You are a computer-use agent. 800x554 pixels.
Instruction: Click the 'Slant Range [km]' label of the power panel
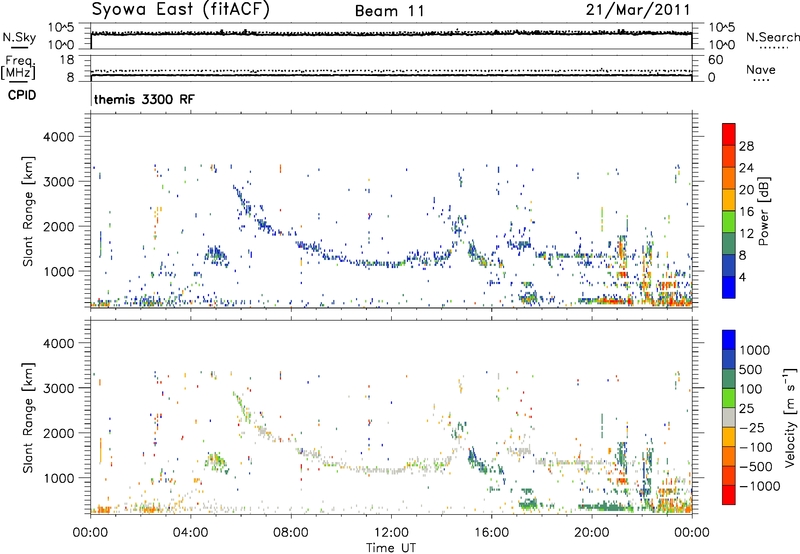point(28,211)
